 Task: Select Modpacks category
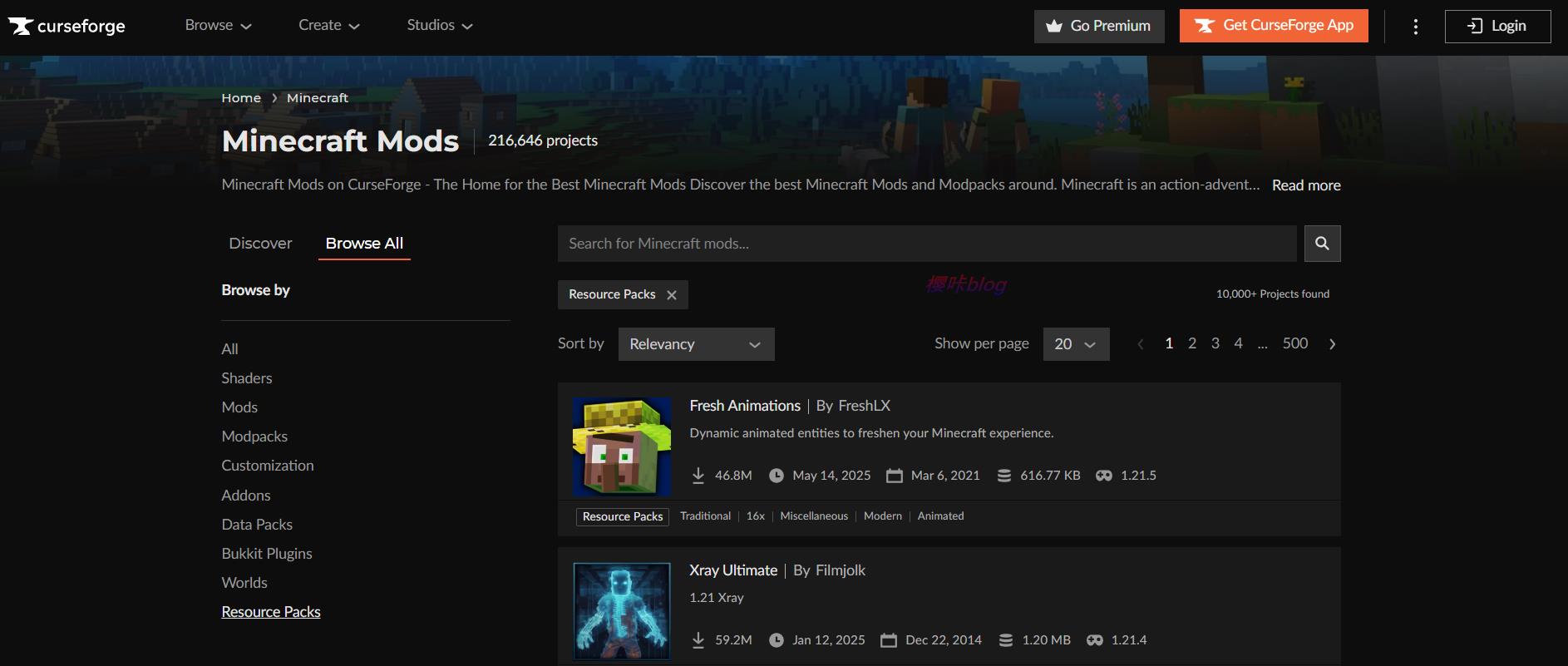[x=254, y=437]
